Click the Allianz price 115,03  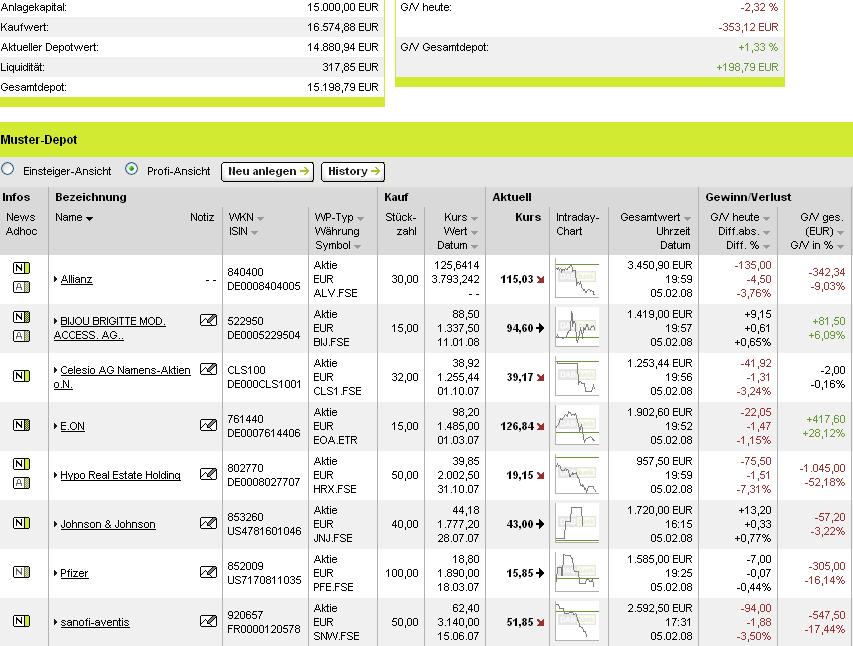tap(517, 279)
